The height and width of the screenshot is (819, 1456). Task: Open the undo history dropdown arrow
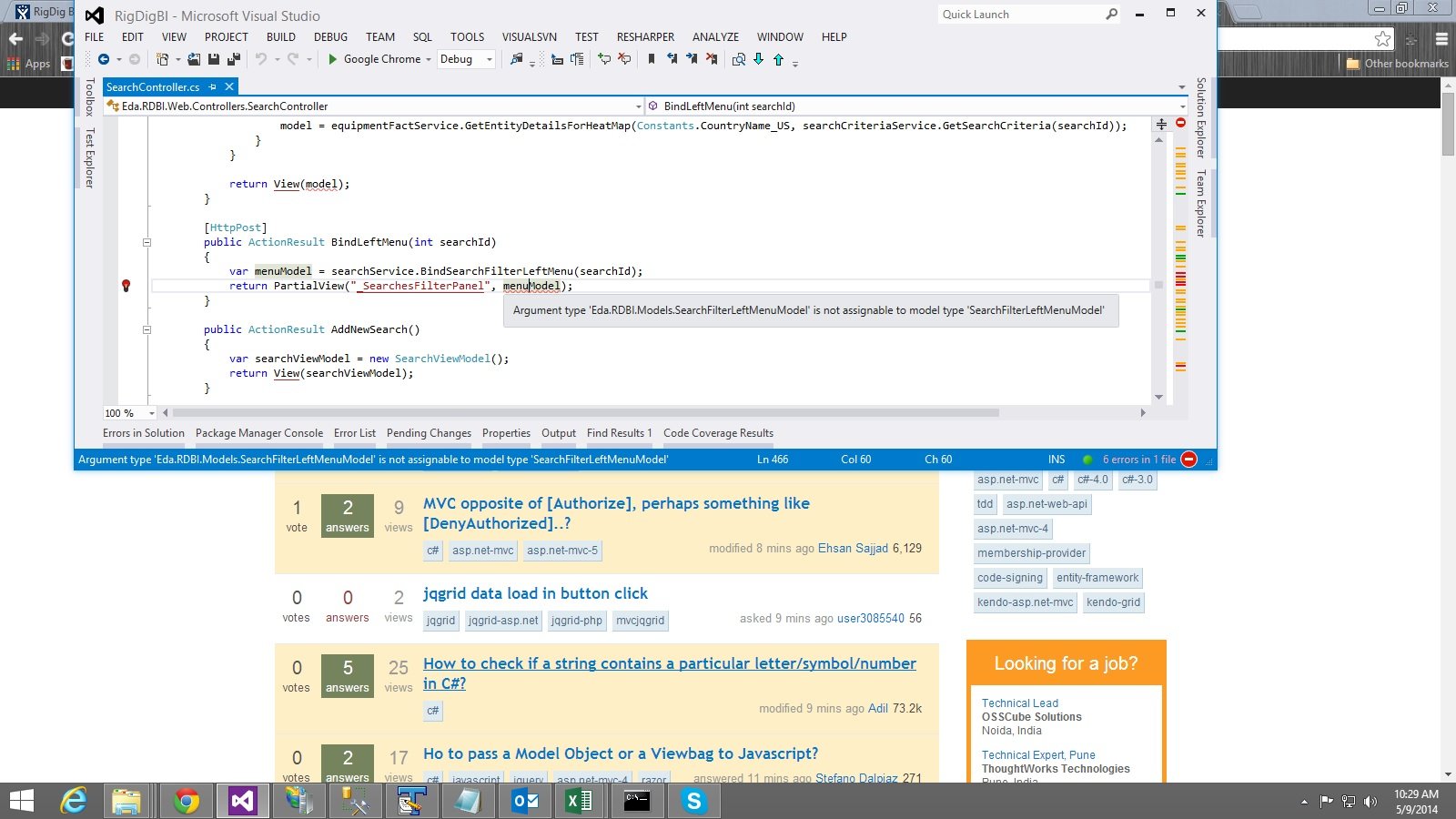tap(277, 60)
